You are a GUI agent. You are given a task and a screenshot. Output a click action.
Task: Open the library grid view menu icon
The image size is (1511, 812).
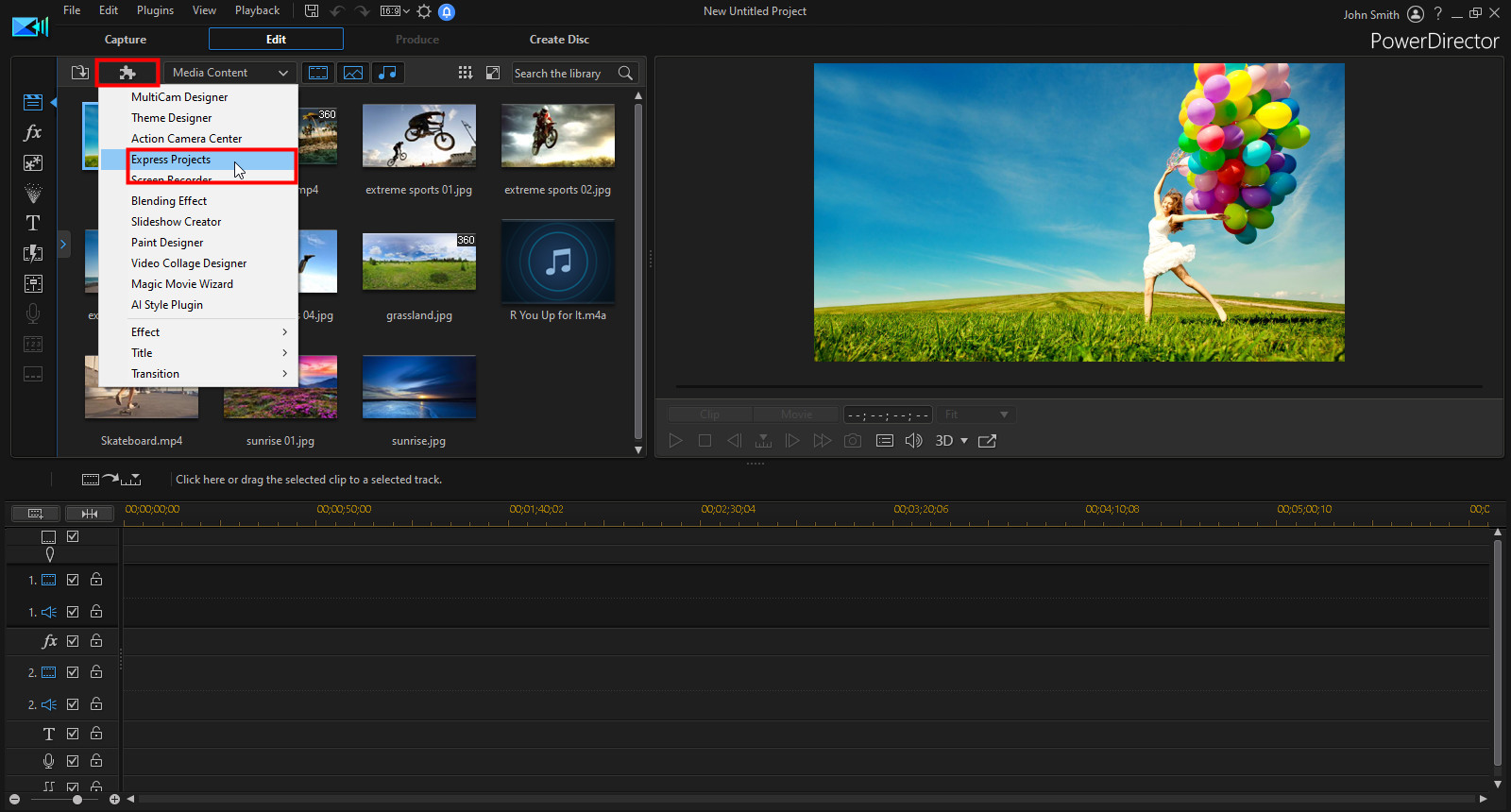click(x=465, y=73)
